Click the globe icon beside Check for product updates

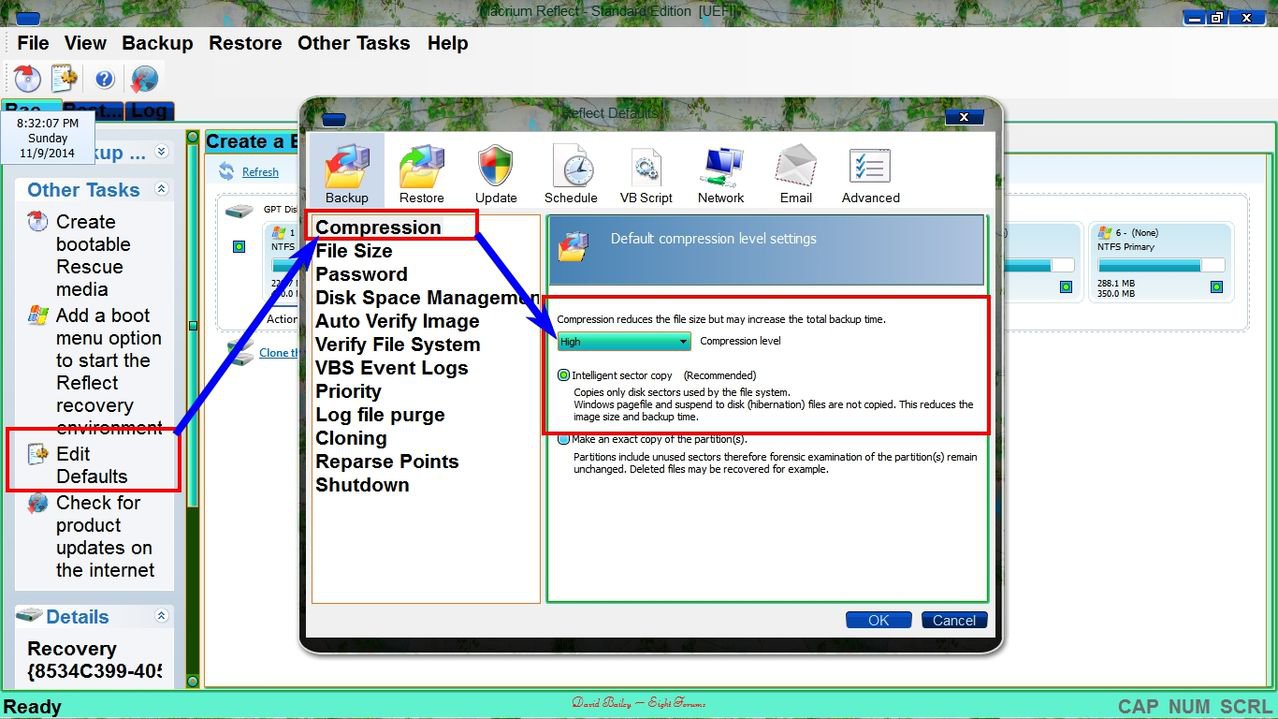tap(37, 503)
